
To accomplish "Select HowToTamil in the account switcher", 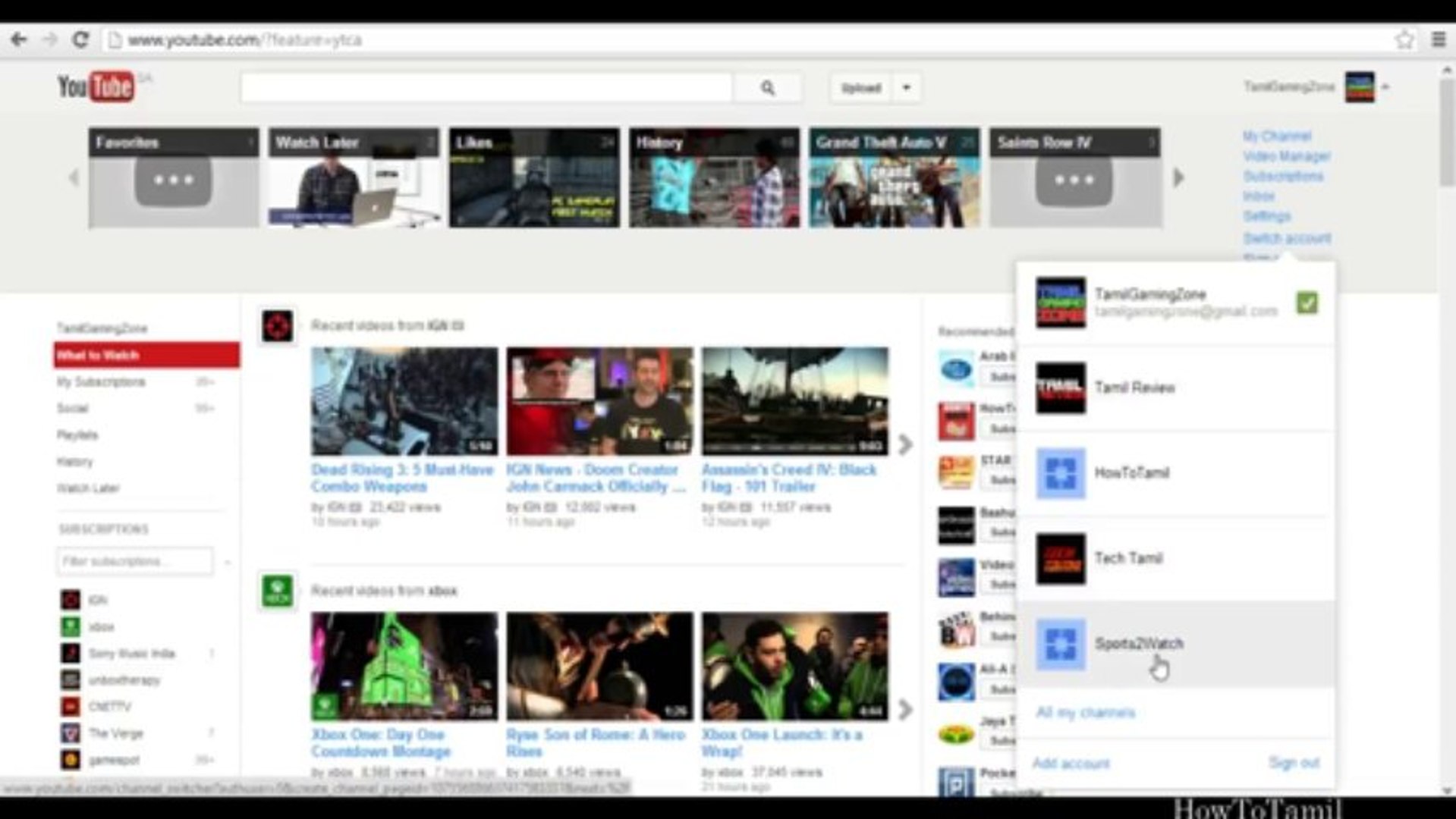I will (x=1134, y=472).
